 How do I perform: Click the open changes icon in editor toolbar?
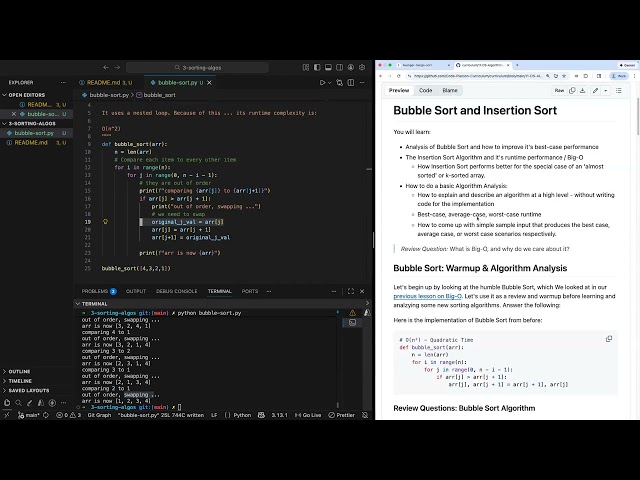pos(339,82)
